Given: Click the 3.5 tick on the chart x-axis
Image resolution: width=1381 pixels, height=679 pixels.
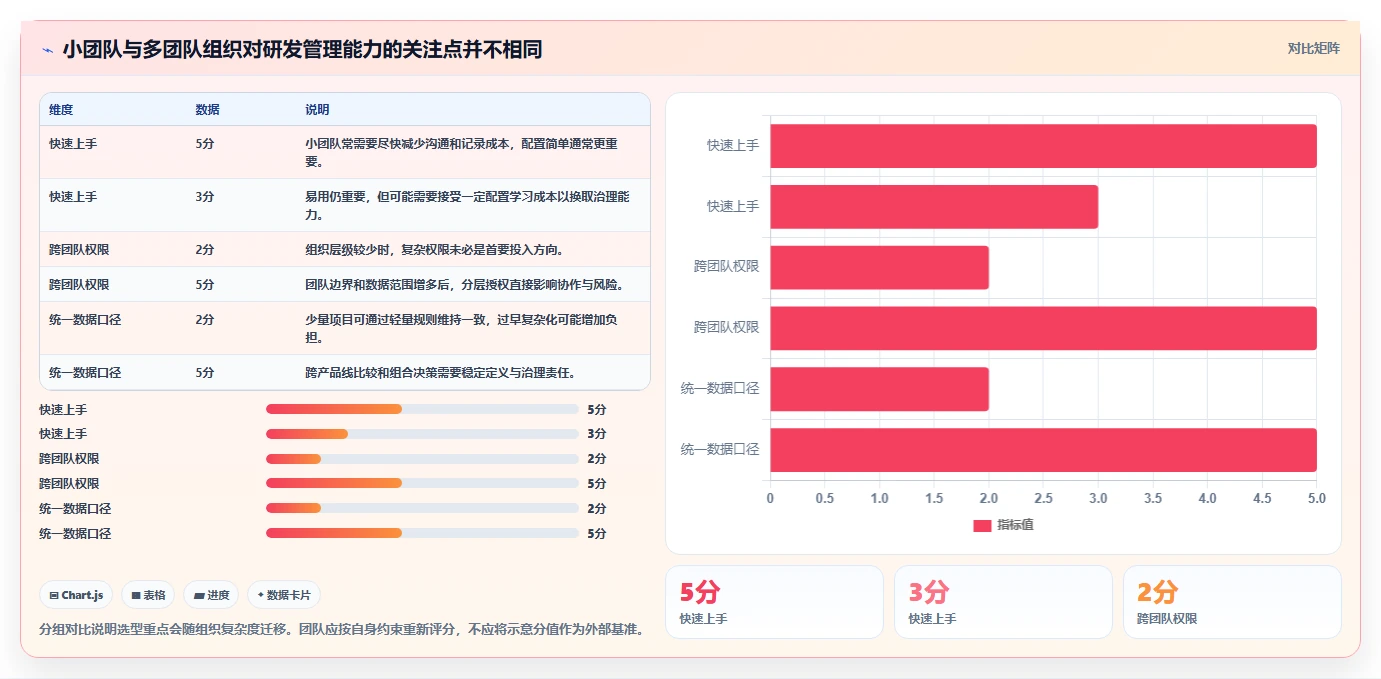Looking at the screenshot, I should click(1153, 498).
